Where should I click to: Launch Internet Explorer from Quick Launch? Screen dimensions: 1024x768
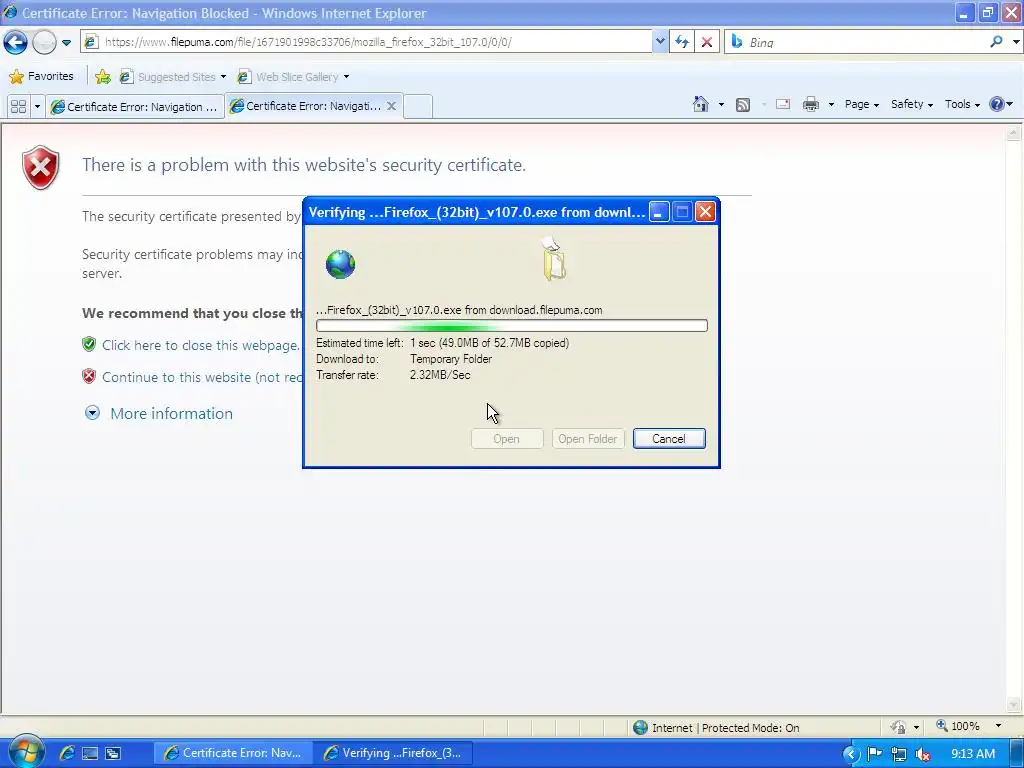(67, 753)
